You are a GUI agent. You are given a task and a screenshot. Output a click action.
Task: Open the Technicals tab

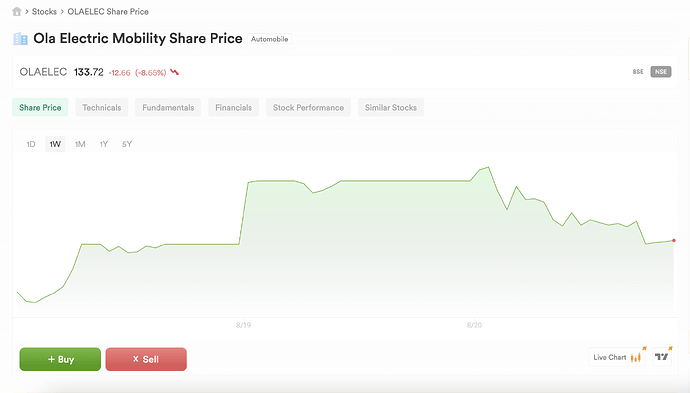coord(102,107)
